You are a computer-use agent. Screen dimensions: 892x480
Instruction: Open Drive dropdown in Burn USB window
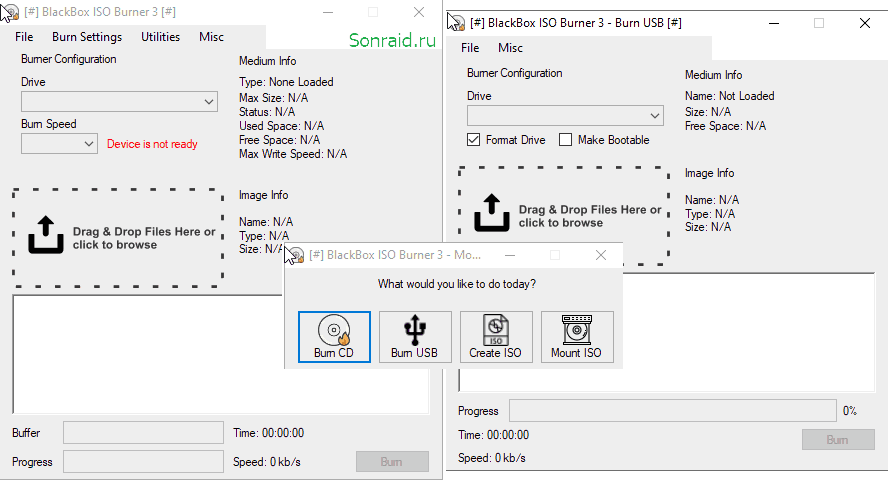pyautogui.click(x=565, y=115)
